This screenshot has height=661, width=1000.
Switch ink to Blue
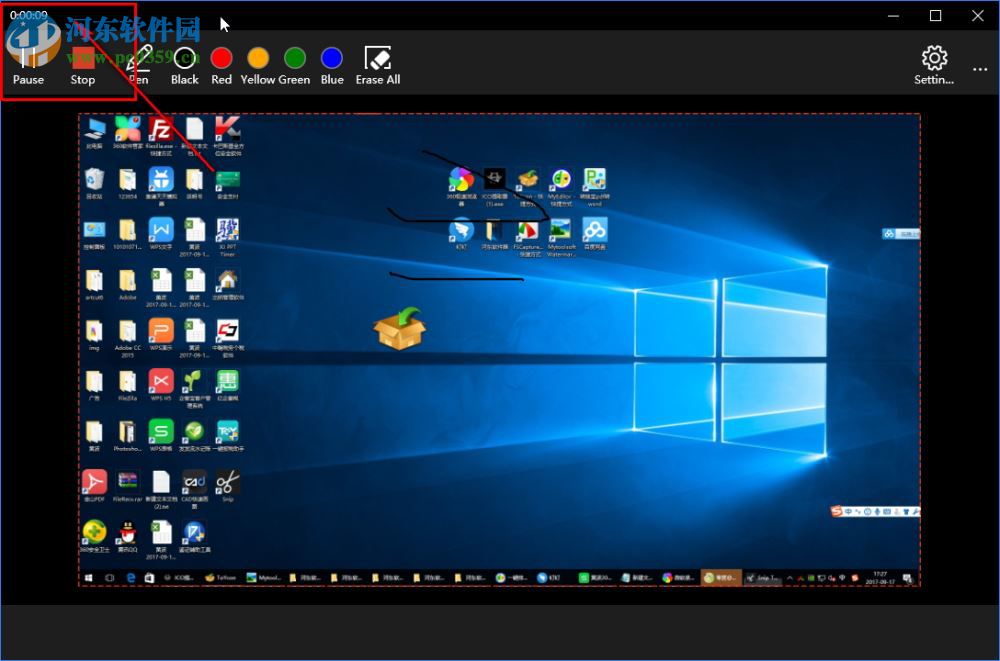pos(332,66)
